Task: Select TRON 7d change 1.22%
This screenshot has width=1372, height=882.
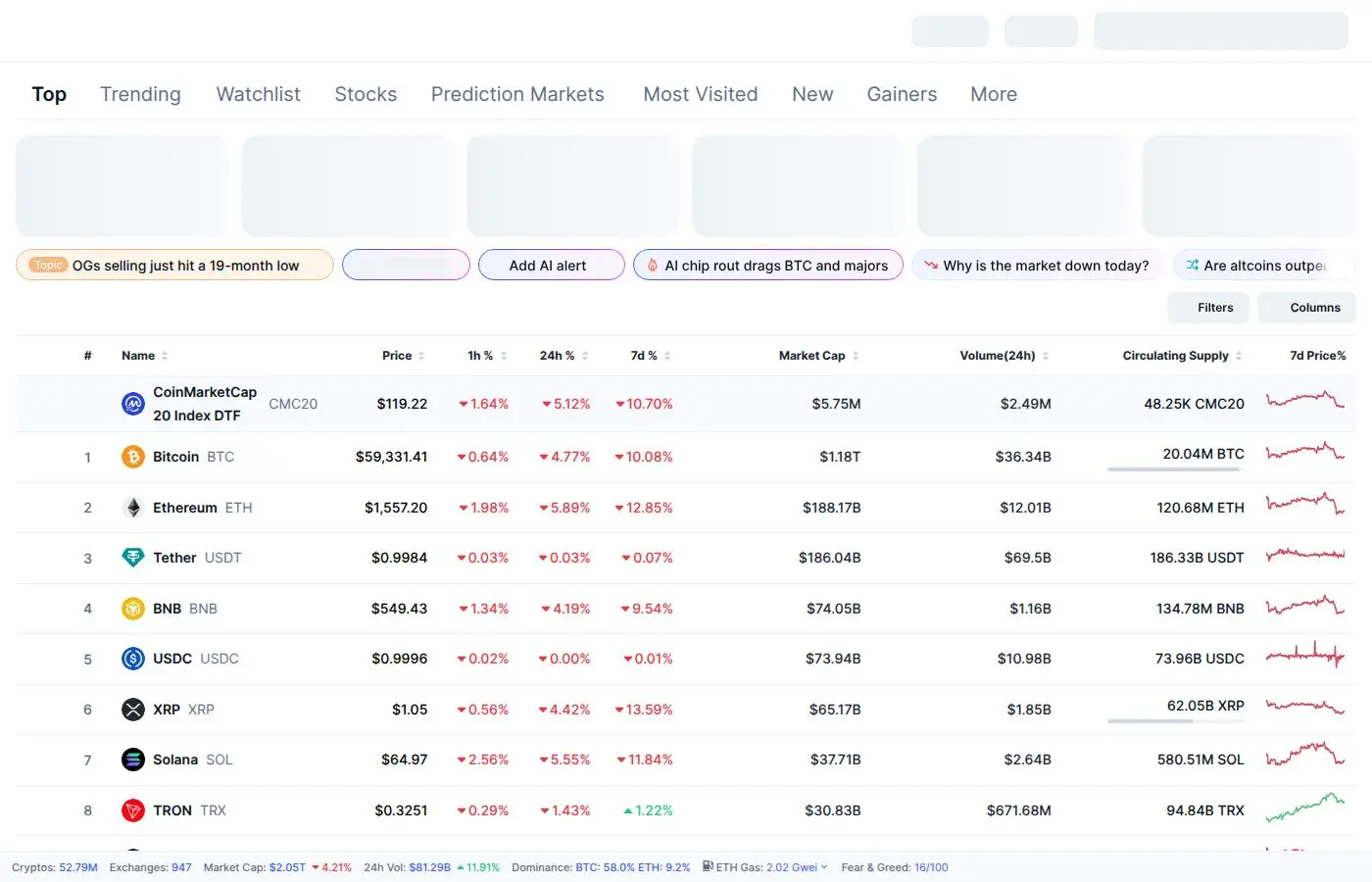Action: click(648, 810)
